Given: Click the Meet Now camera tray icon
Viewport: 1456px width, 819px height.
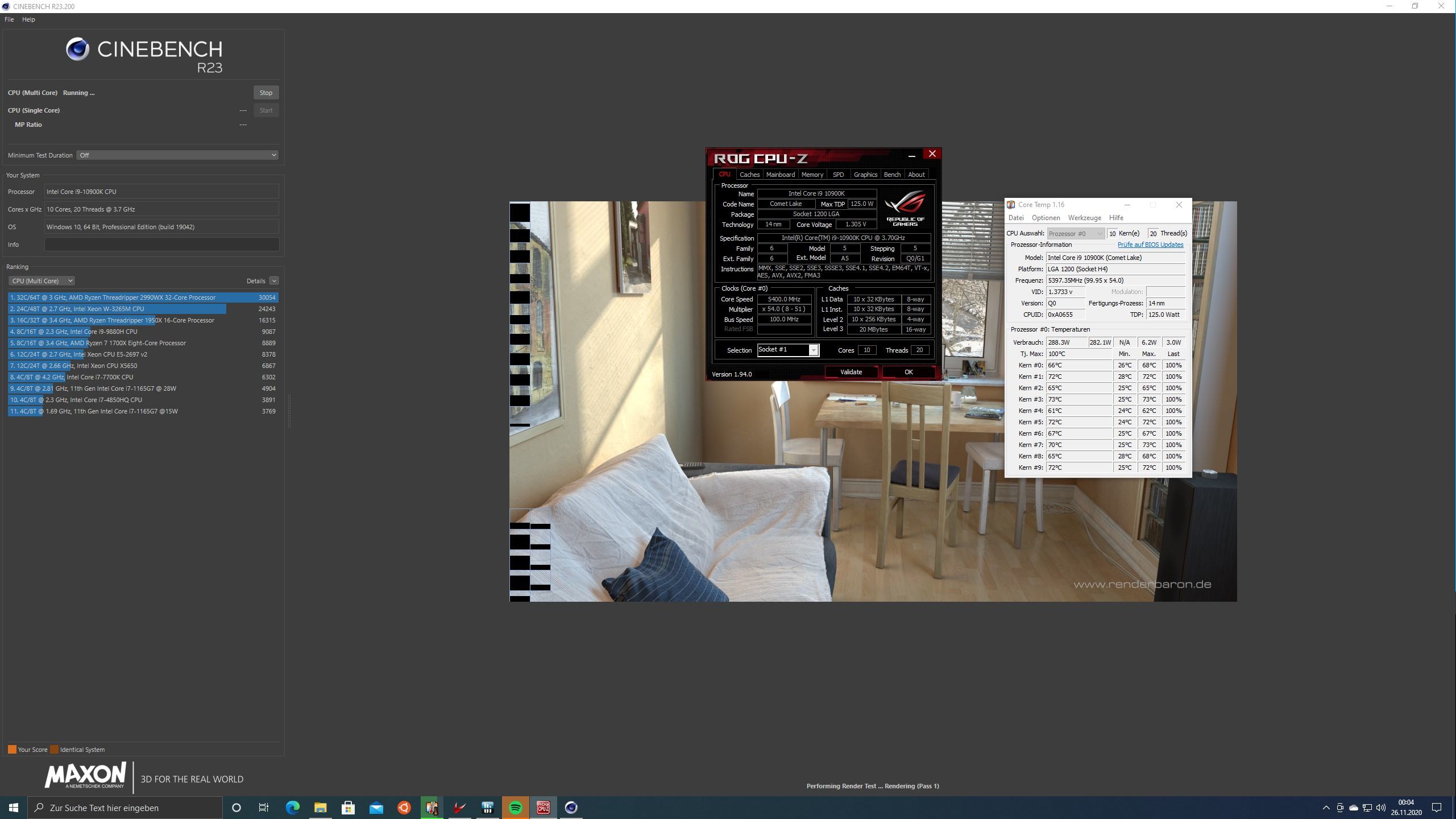Looking at the screenshot, I should [1340, 808].
